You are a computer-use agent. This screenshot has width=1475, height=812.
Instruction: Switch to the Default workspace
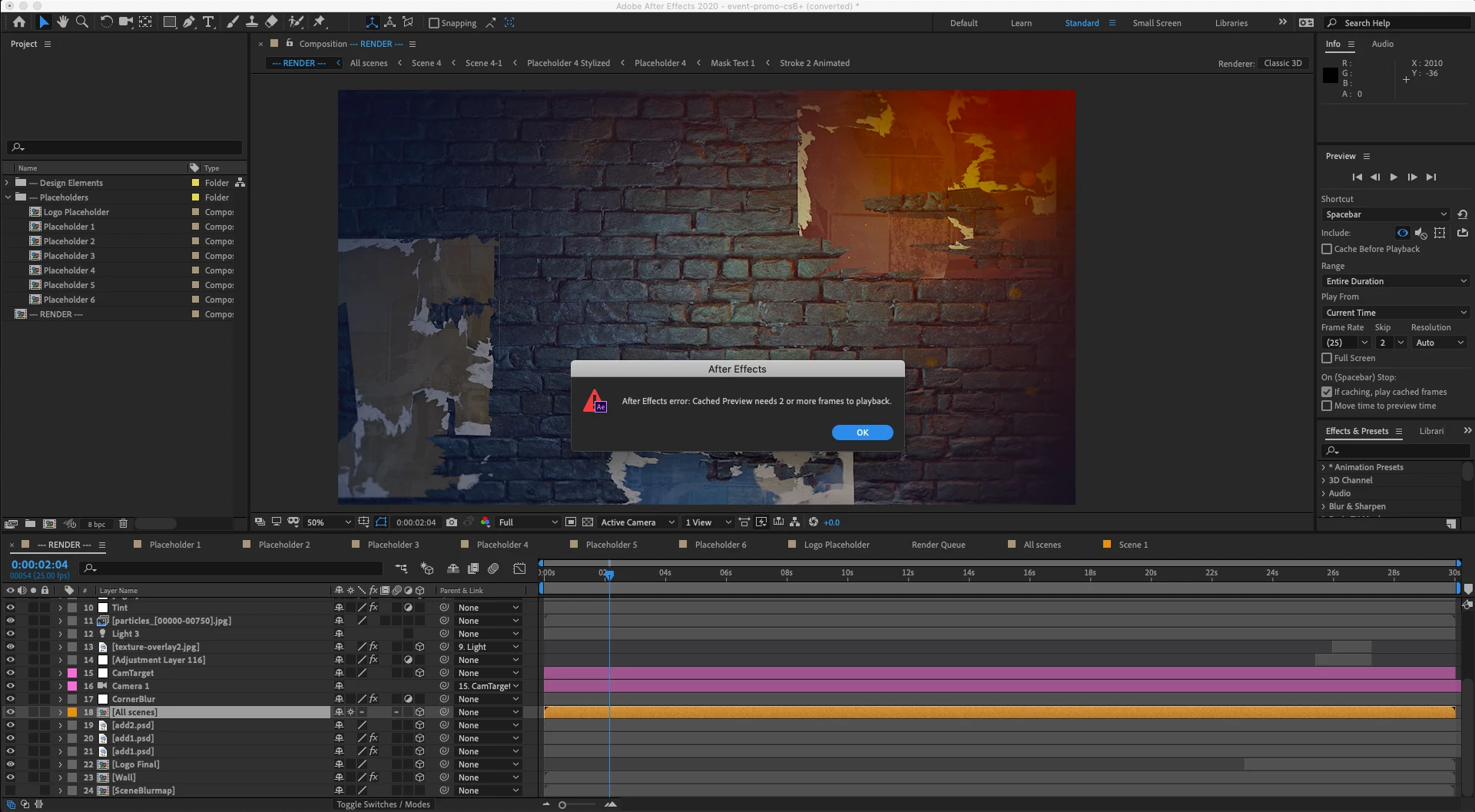point(963,23)
